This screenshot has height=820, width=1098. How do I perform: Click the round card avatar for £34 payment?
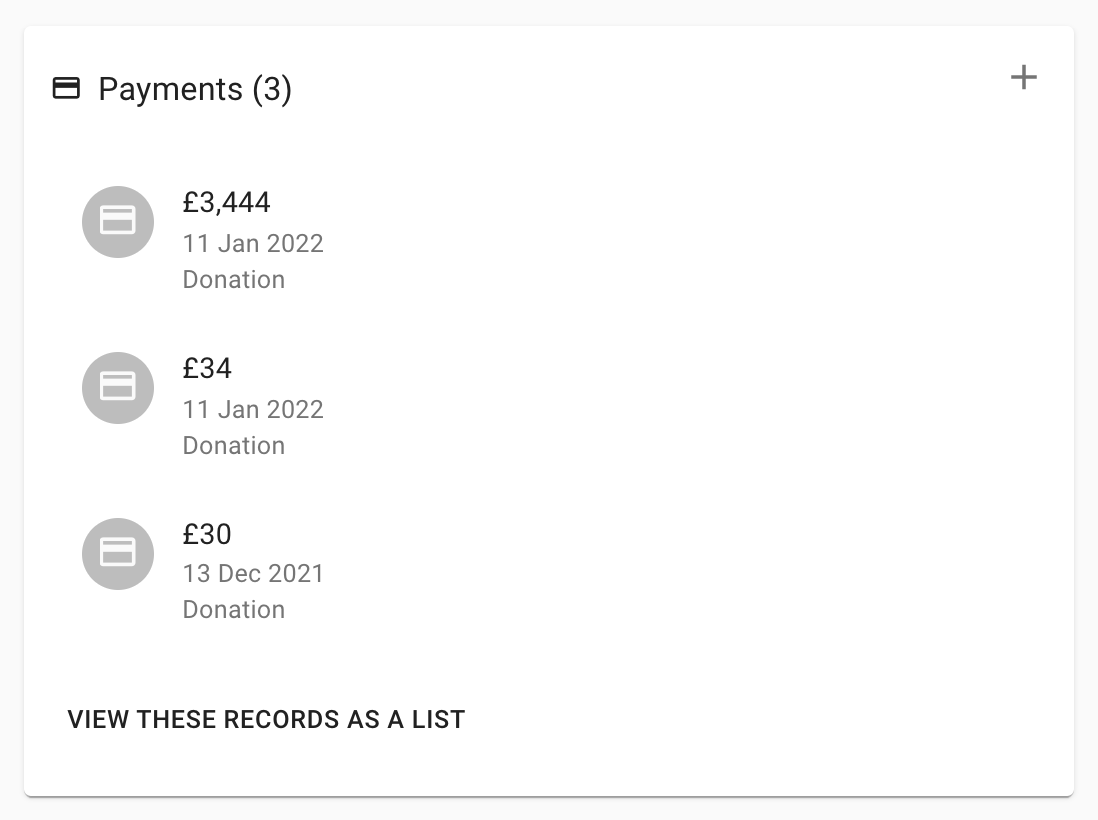(x=118, y=388)
